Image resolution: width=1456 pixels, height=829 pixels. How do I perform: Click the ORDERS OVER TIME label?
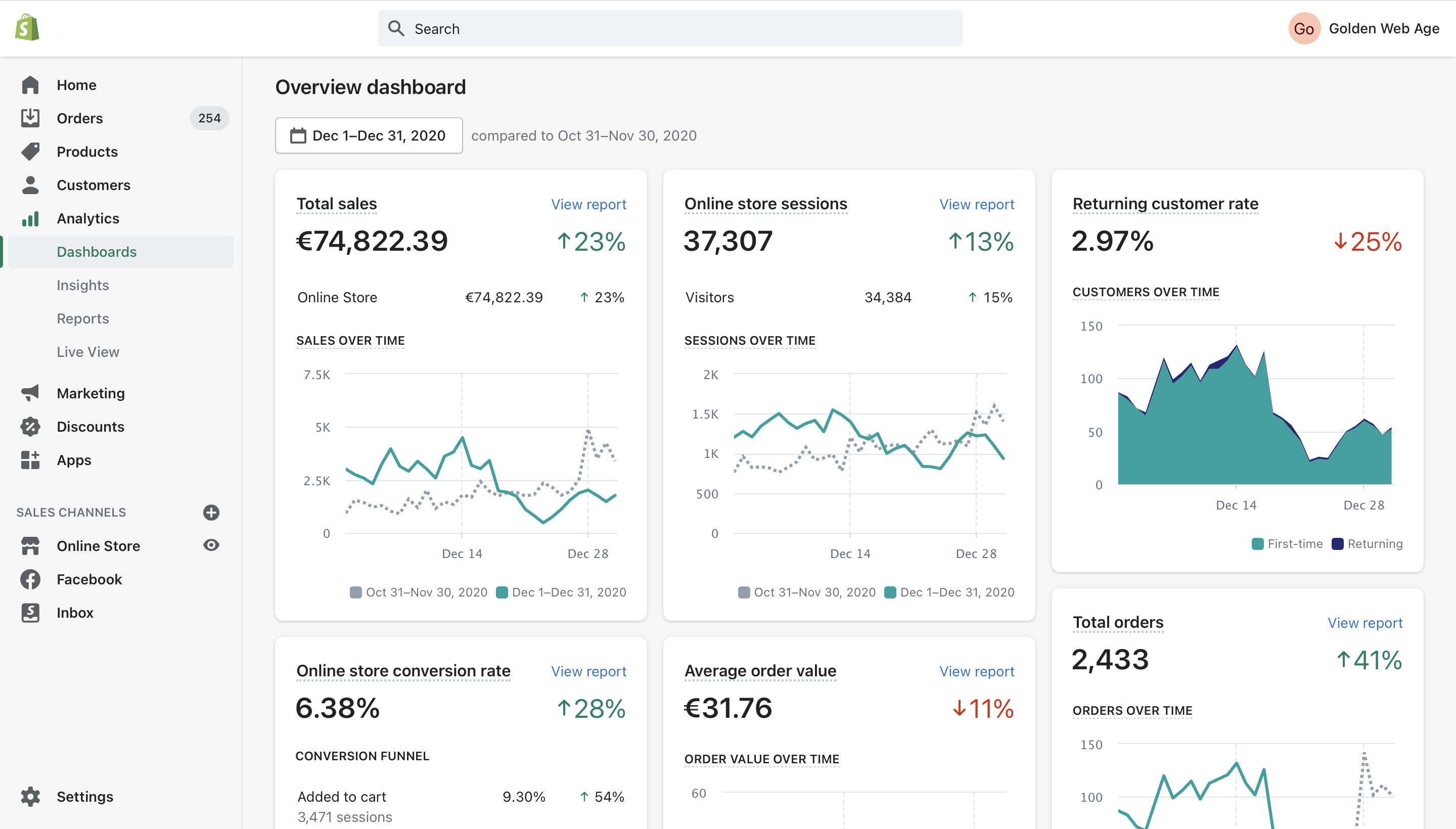coord(1132,711)
